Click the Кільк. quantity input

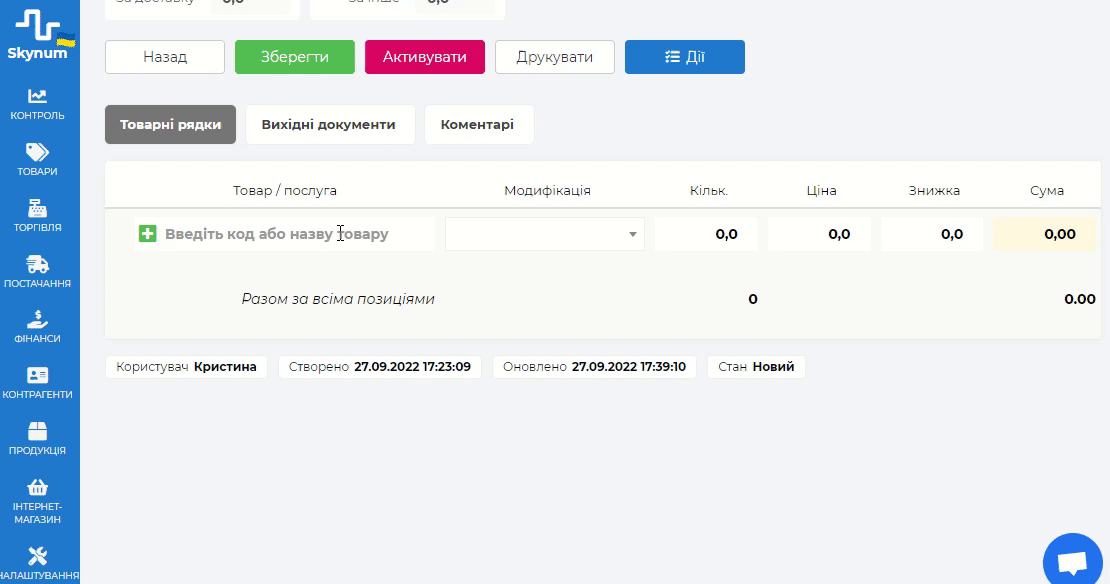pos(706,234)
